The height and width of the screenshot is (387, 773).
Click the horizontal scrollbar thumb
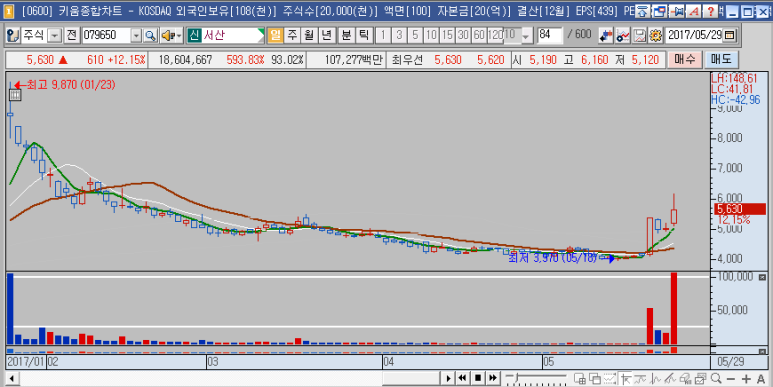pos(411,379)
